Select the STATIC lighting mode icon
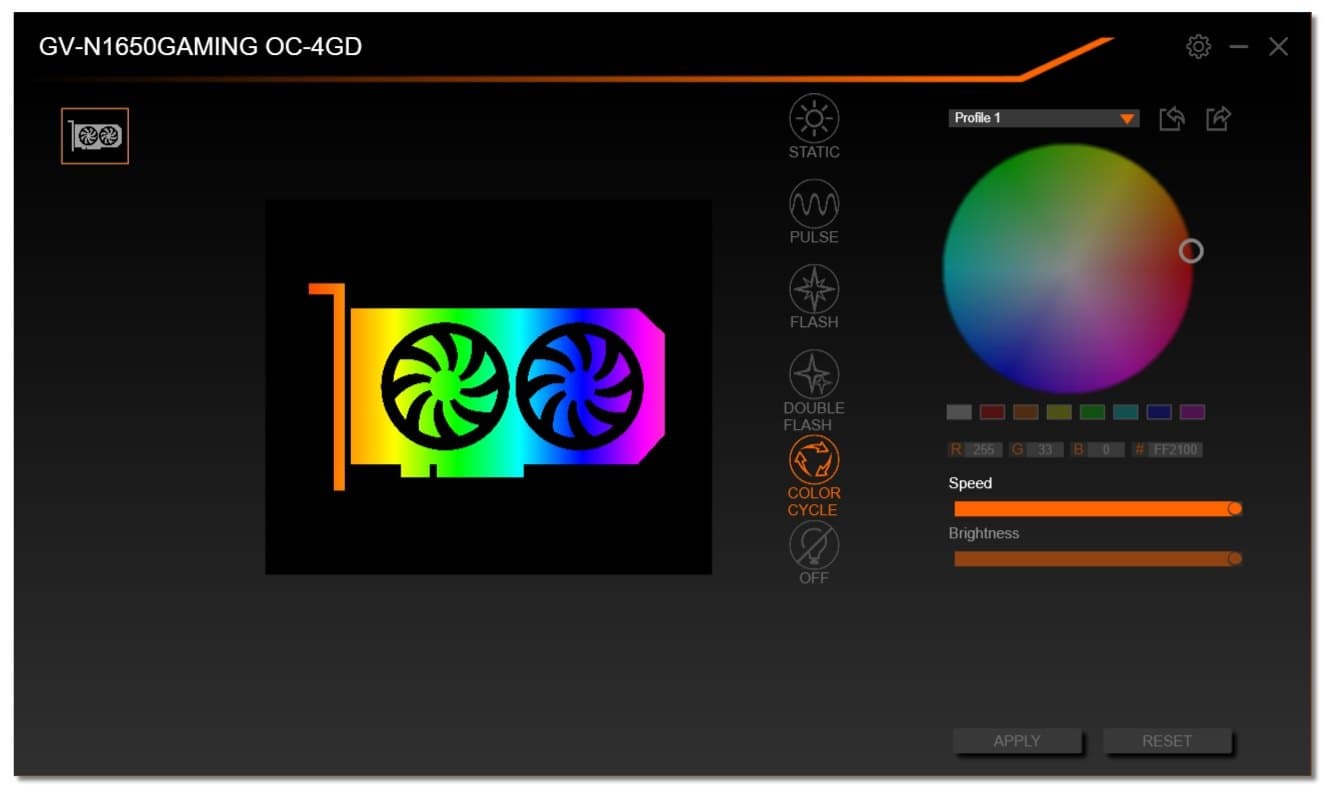The height and width of the screenshot is (788, 1325). (814, 119)
